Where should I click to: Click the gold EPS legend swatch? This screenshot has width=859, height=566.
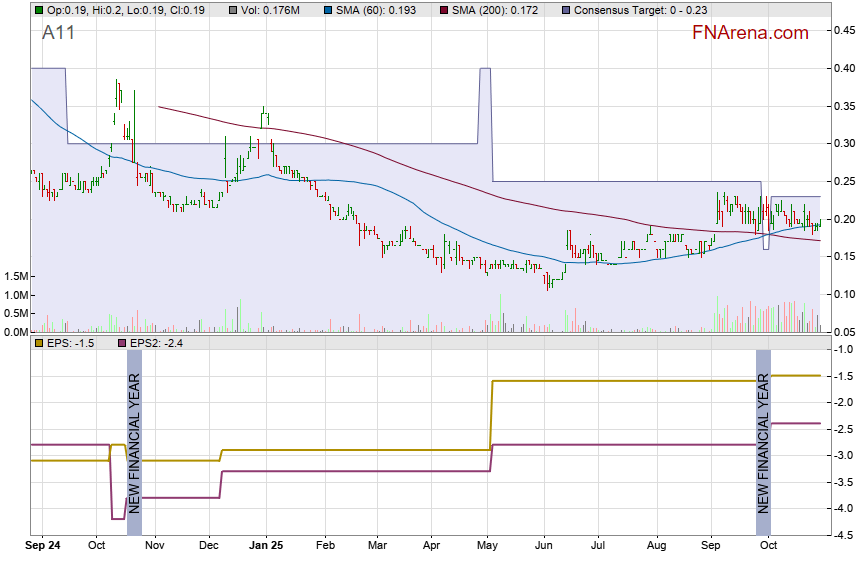click(38, 343)
